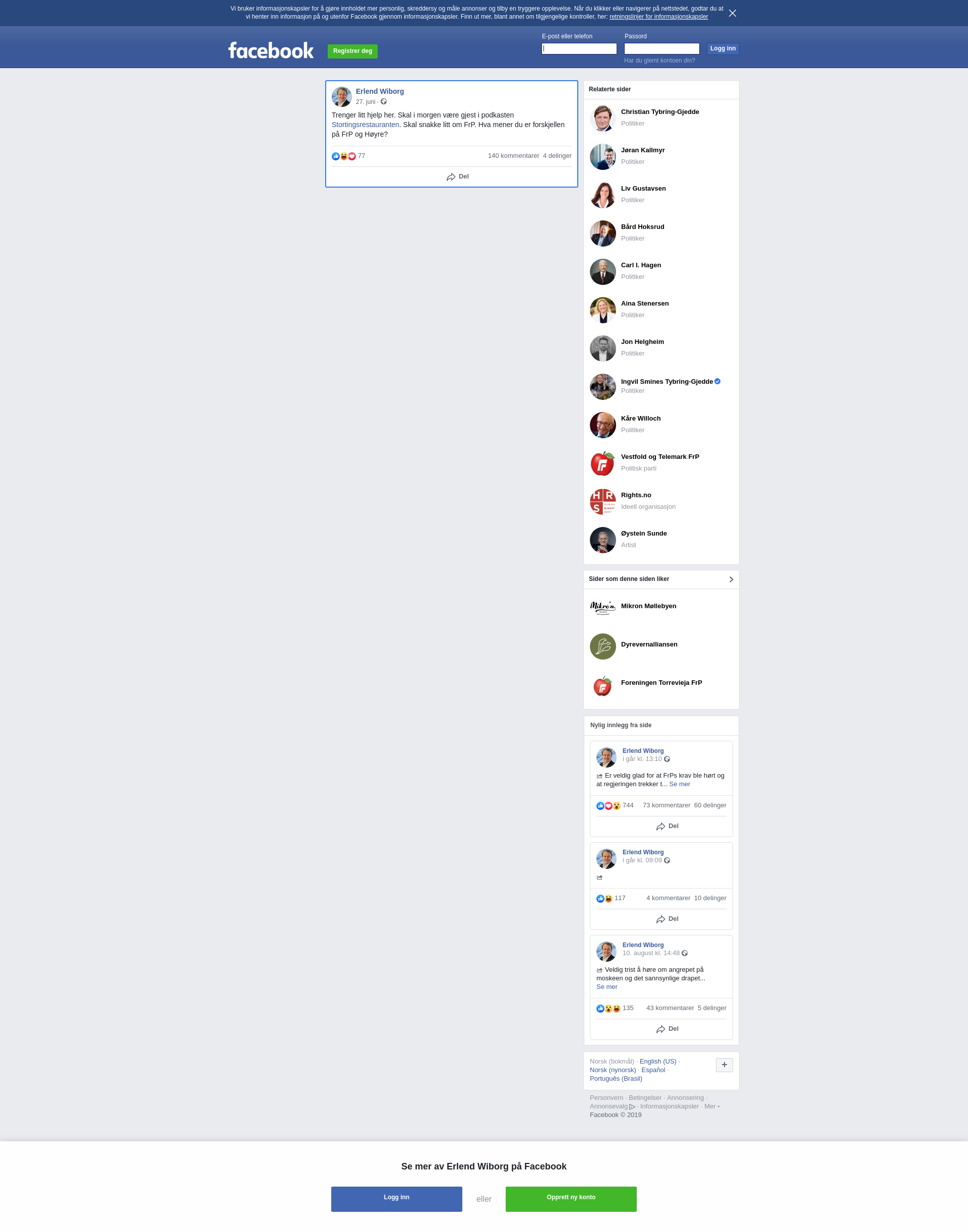968x1232 pixels.
Task: Open Erlend Wiborg's profile picture in main post
Action: pos(342,97)
